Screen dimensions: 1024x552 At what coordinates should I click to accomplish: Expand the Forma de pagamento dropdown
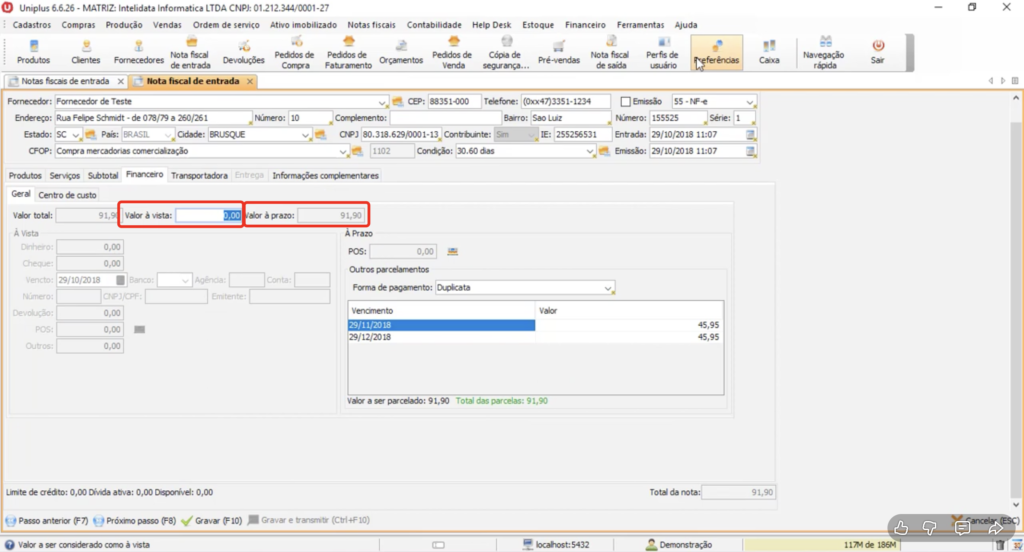click(609, 288)
